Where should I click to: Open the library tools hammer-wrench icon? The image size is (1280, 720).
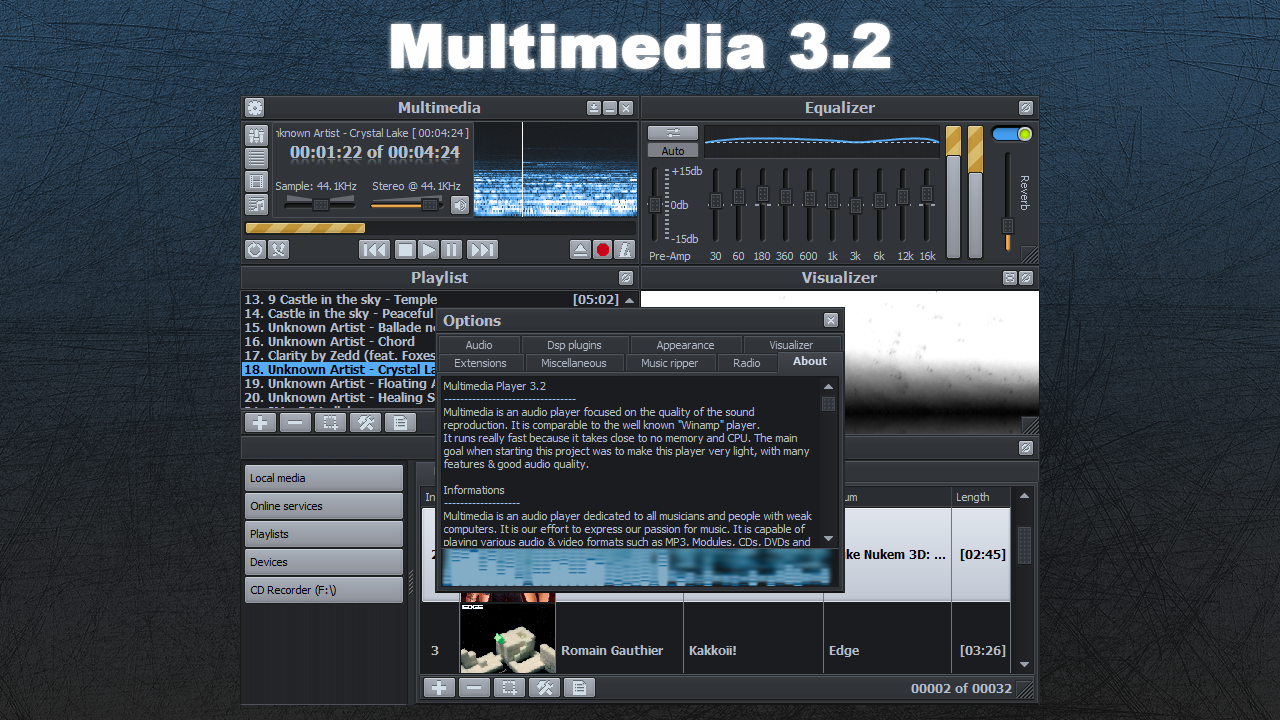[544, 688]
